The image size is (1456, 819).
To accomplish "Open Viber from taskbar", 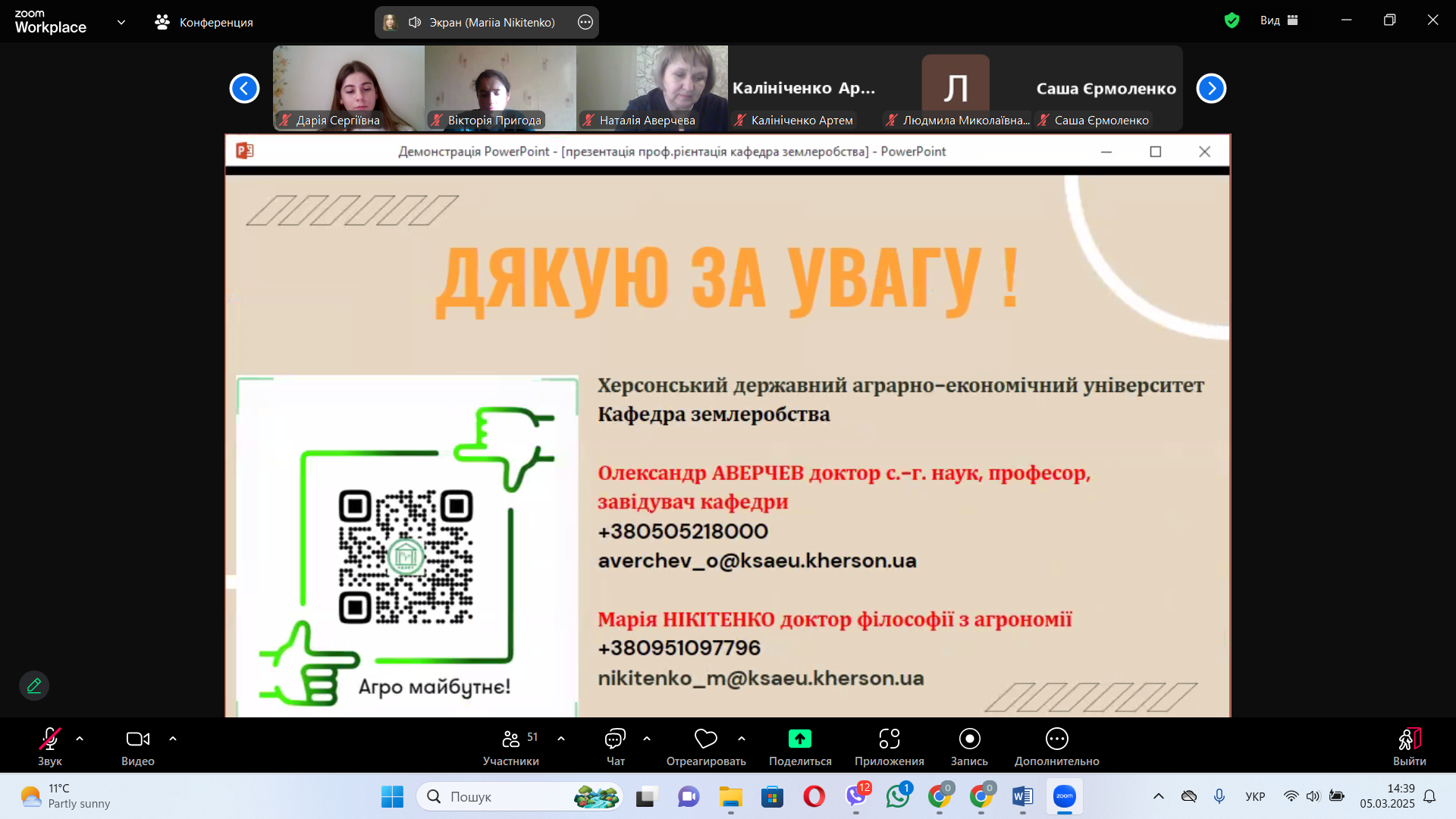I will [x=856, y=796].
